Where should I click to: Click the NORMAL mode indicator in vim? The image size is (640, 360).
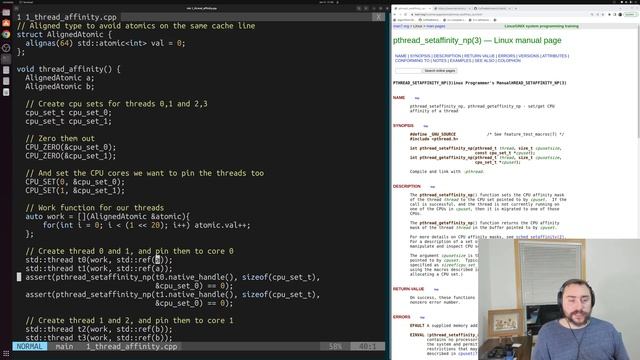click(x=29, y=347)
